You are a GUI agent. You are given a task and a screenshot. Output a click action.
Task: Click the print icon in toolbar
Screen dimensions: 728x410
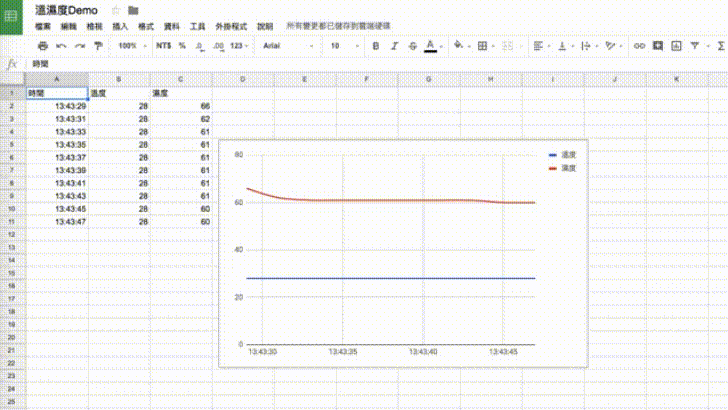(x=42, y=46)
